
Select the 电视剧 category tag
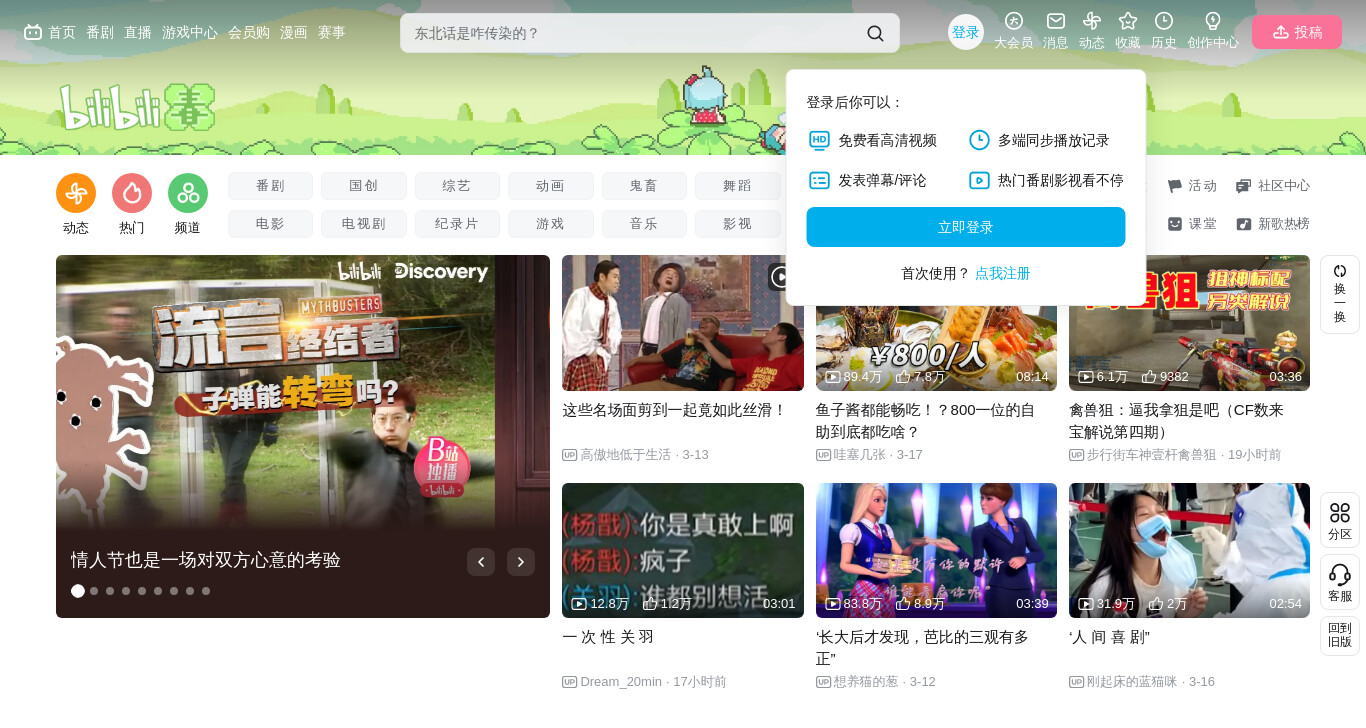coord(364,224)
